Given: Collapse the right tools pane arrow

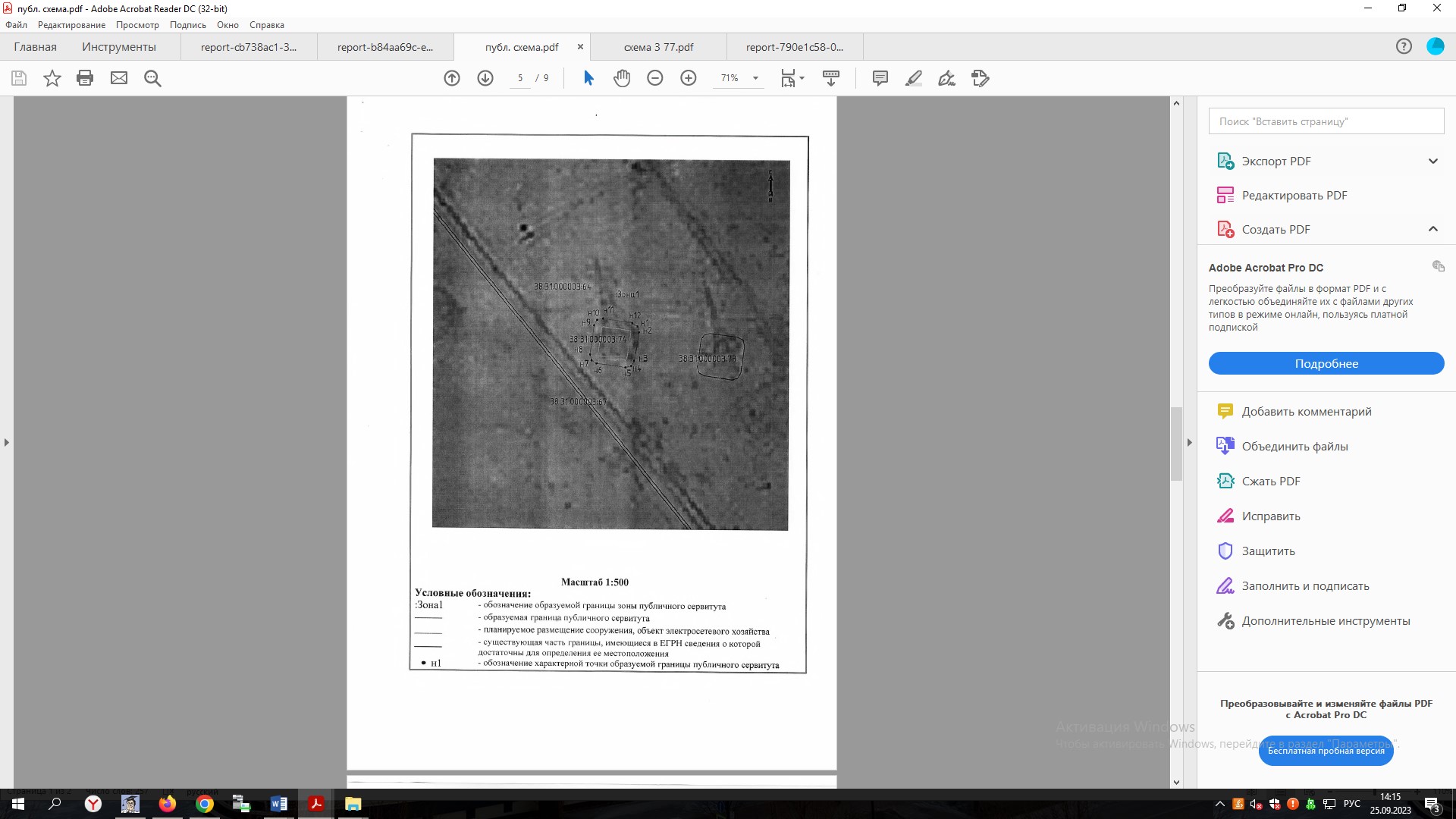Looking at the screenshot, I should 1189,442.
